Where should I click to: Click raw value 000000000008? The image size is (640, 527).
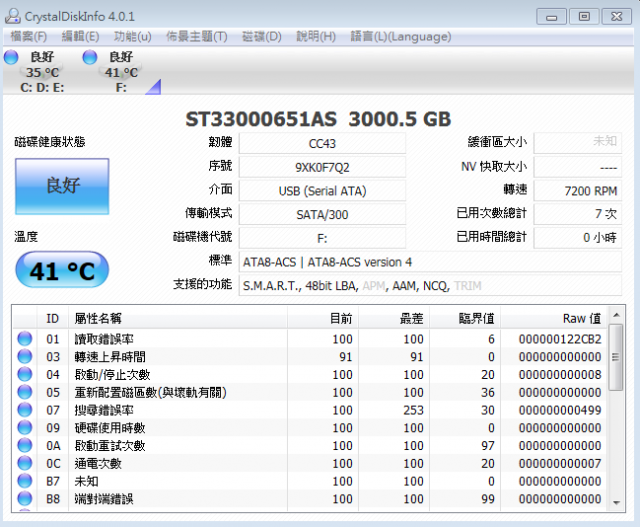560,375
